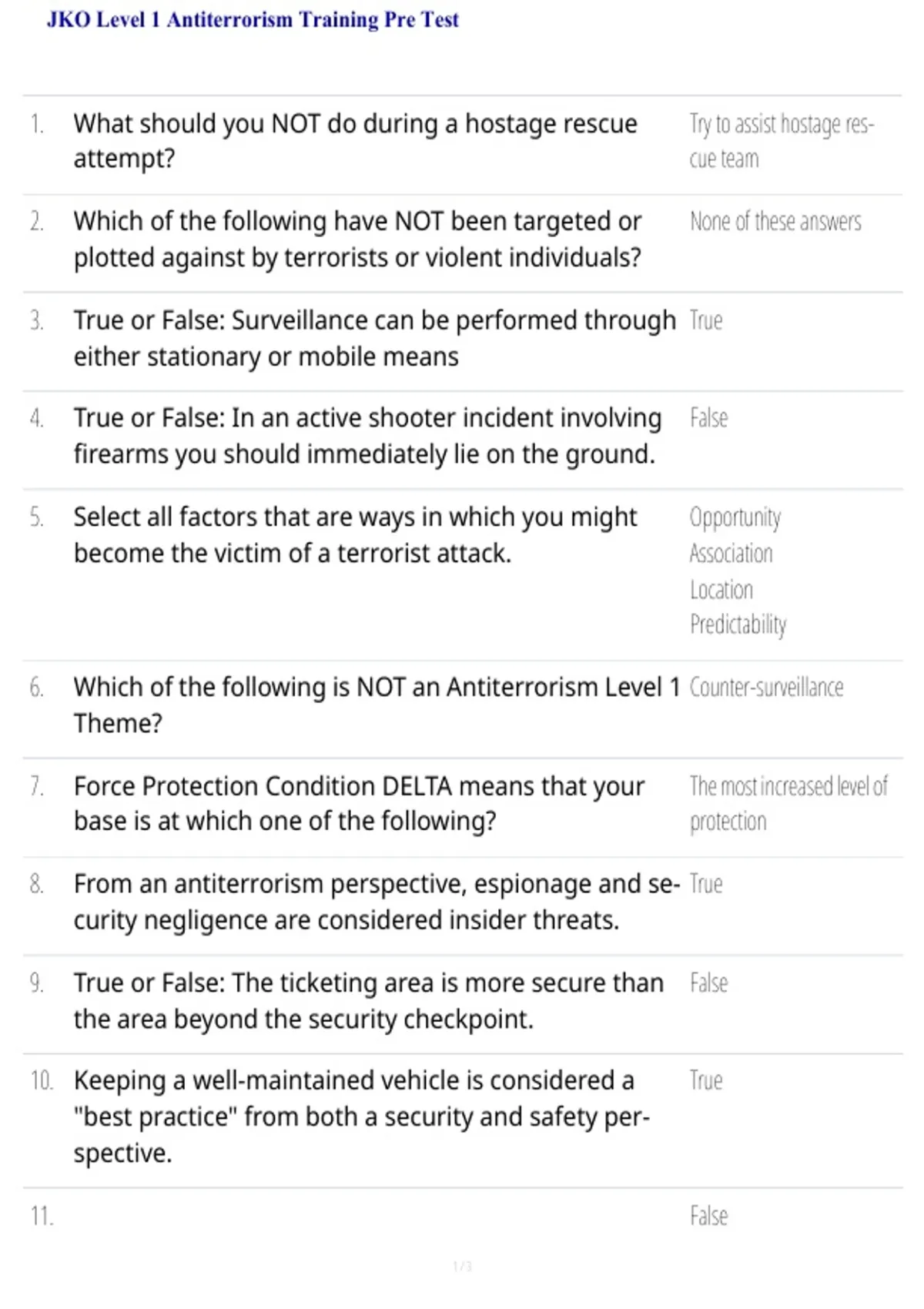Screen dimensions: 924x1309
Task: Select question 5 about terrorist attack victim factors
Action: click(x=355, y=535)
